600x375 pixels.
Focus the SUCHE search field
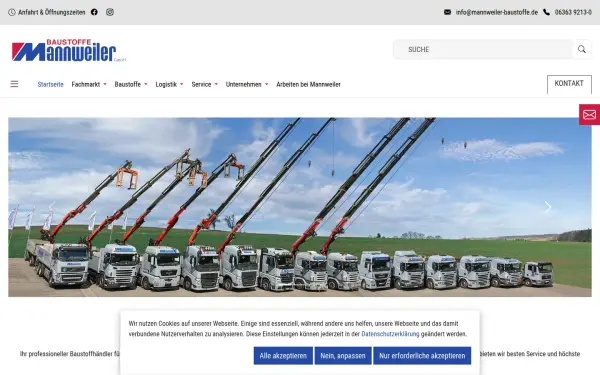pyautogui.click(x=483, y=49)
